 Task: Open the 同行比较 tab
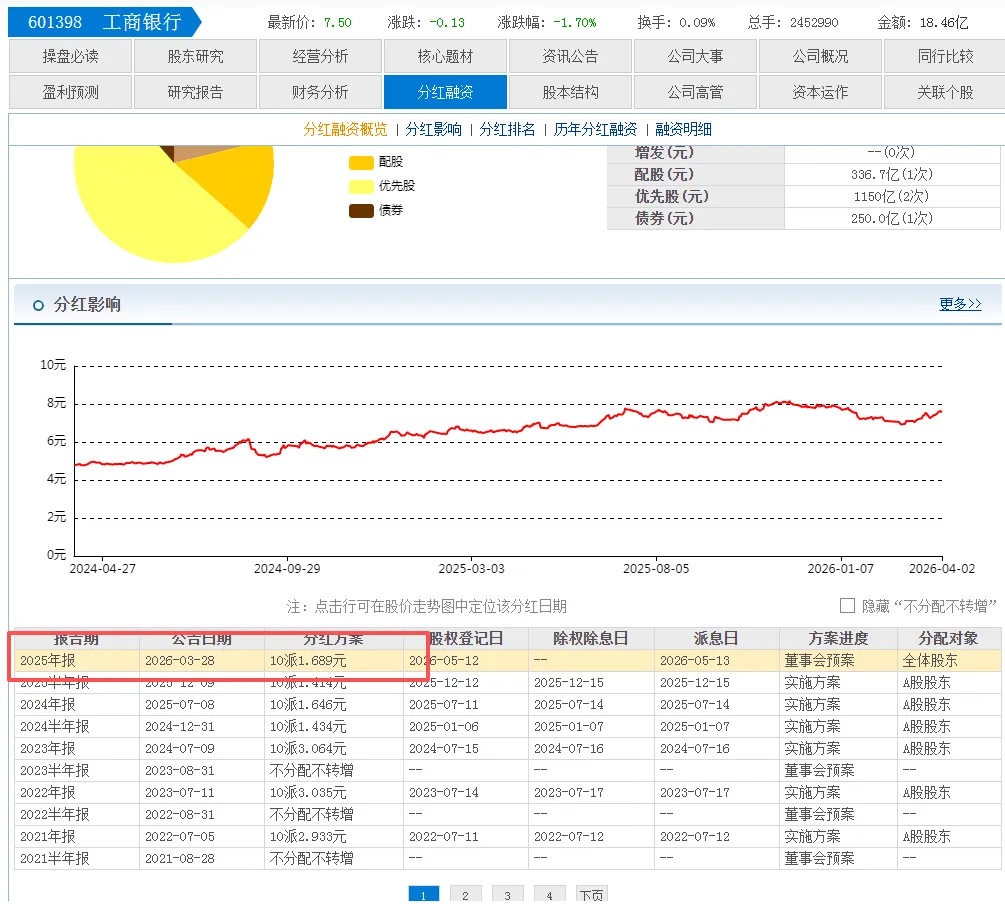coord(945,56)
